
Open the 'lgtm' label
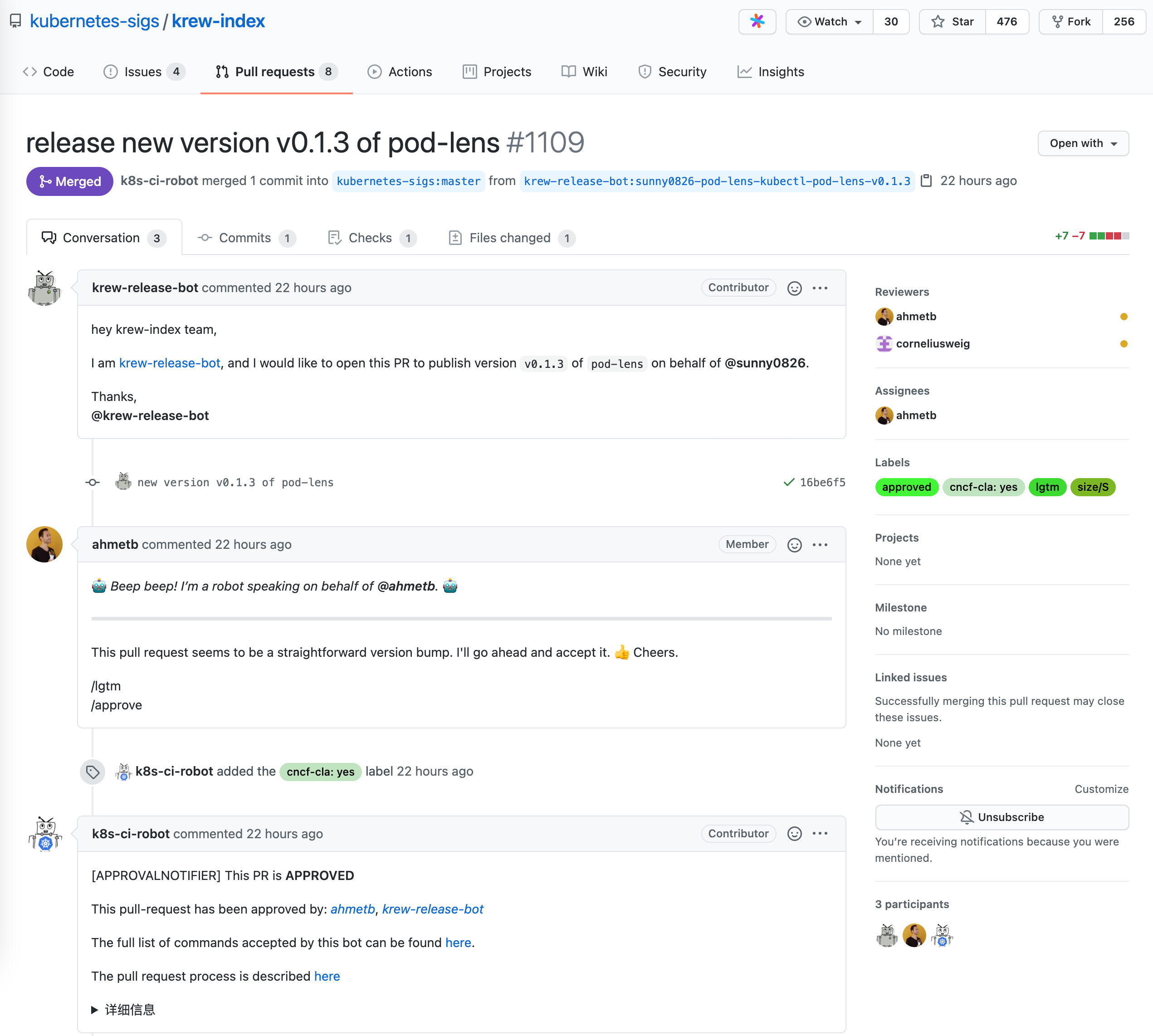click(1047, 487)
